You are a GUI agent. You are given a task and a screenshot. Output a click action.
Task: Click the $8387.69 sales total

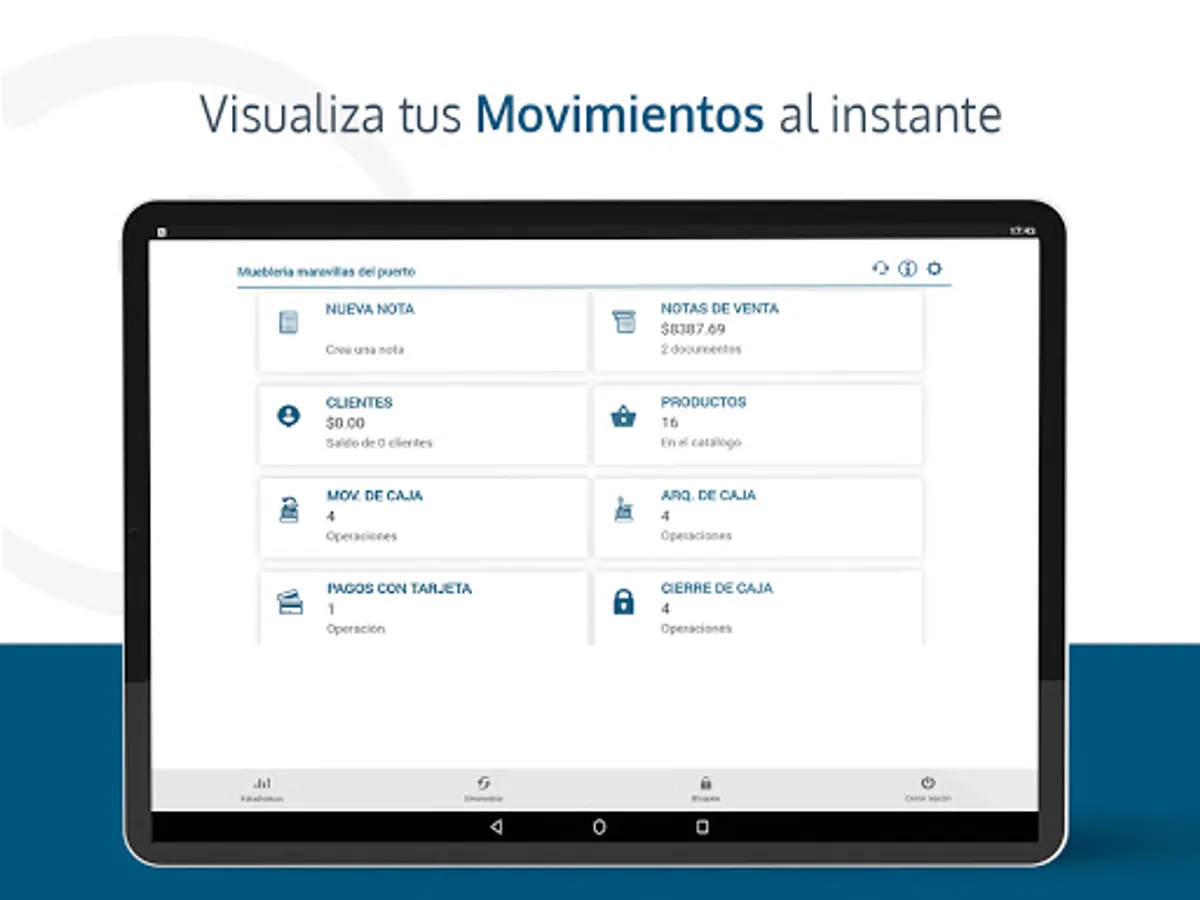(x=693, y=329)
